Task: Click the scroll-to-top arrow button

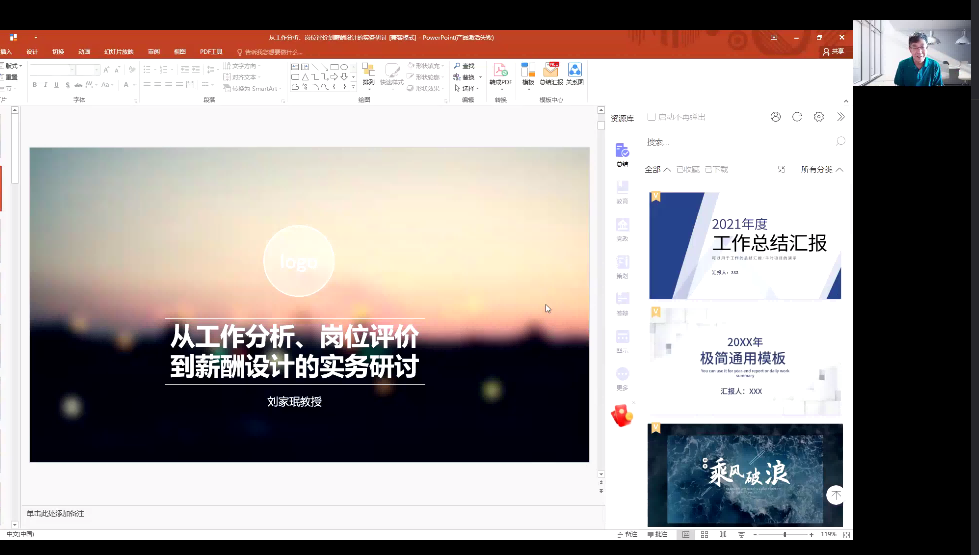Action: [836, 495]
